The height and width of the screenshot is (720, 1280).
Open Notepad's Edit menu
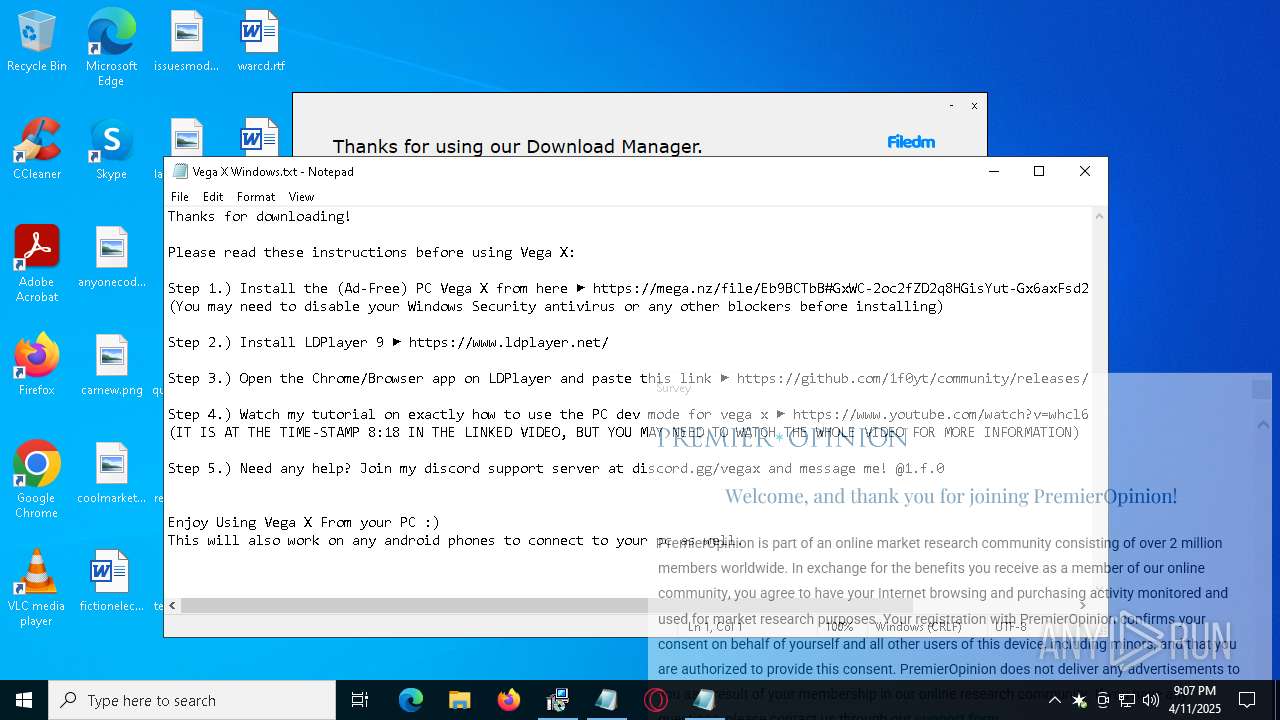pyautogui.click(x=213, y=197)
